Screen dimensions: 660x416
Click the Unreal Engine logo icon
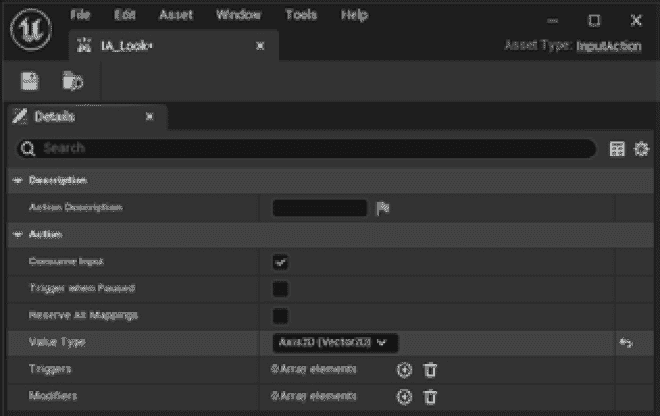click(31, 29)
